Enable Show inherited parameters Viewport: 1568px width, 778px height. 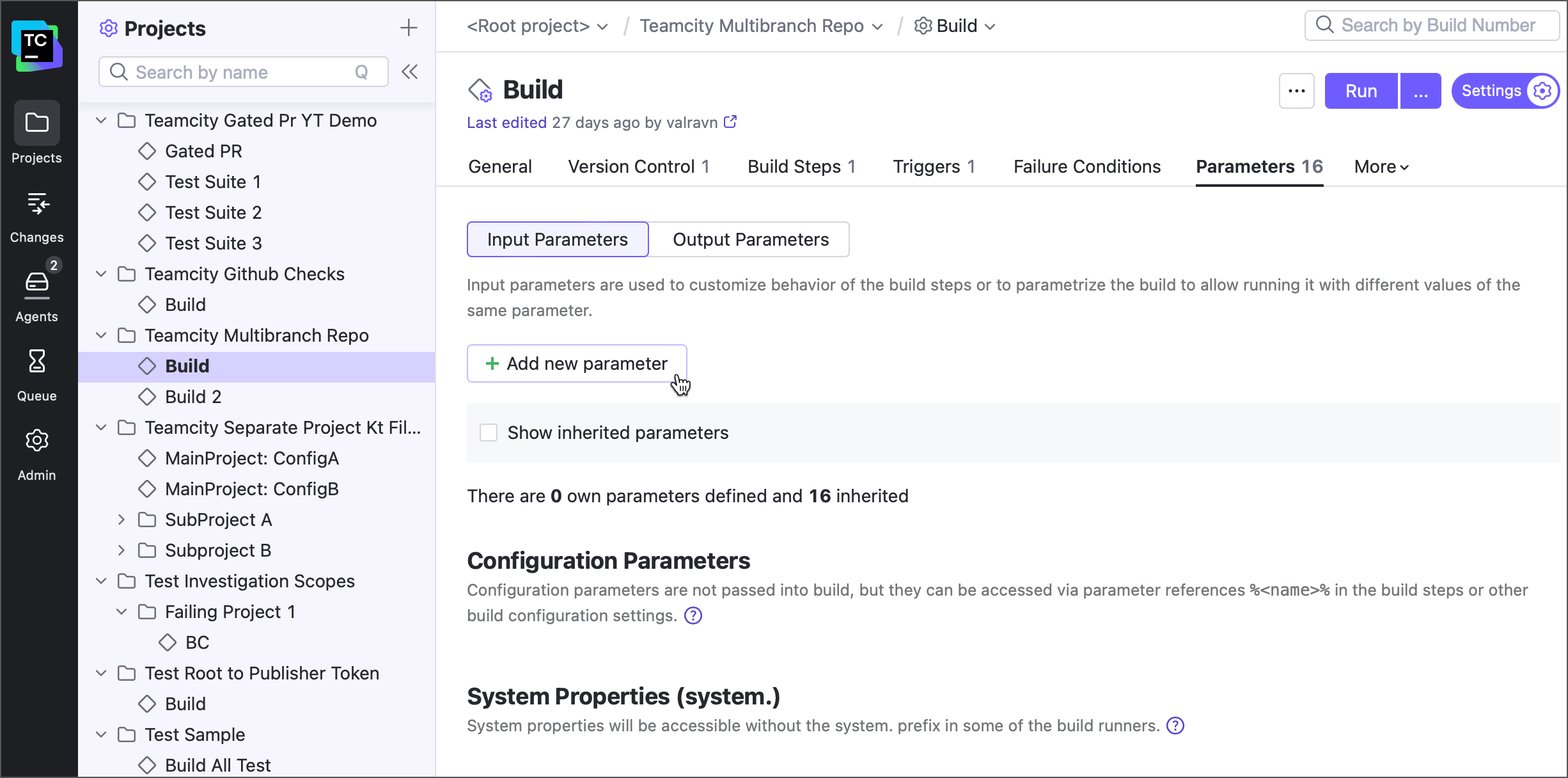click(x=489, y=433)
